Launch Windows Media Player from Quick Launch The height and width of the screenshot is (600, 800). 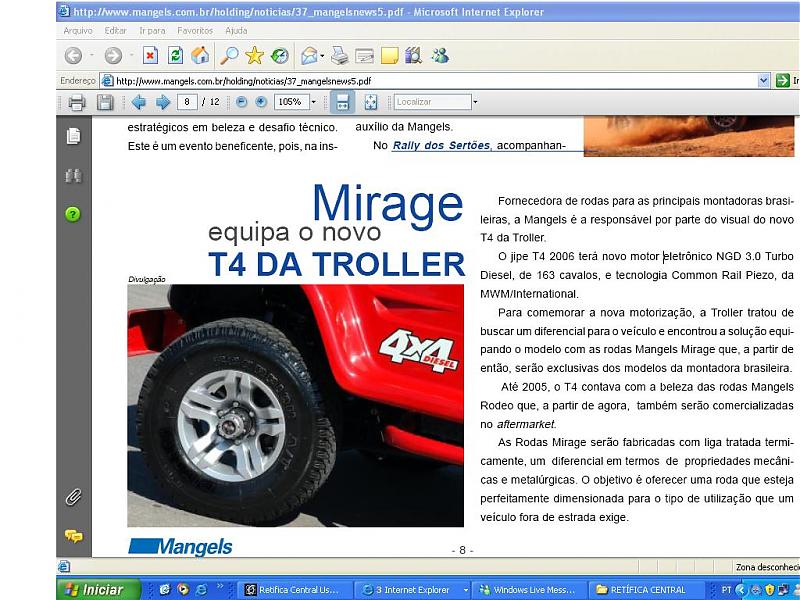183,590
